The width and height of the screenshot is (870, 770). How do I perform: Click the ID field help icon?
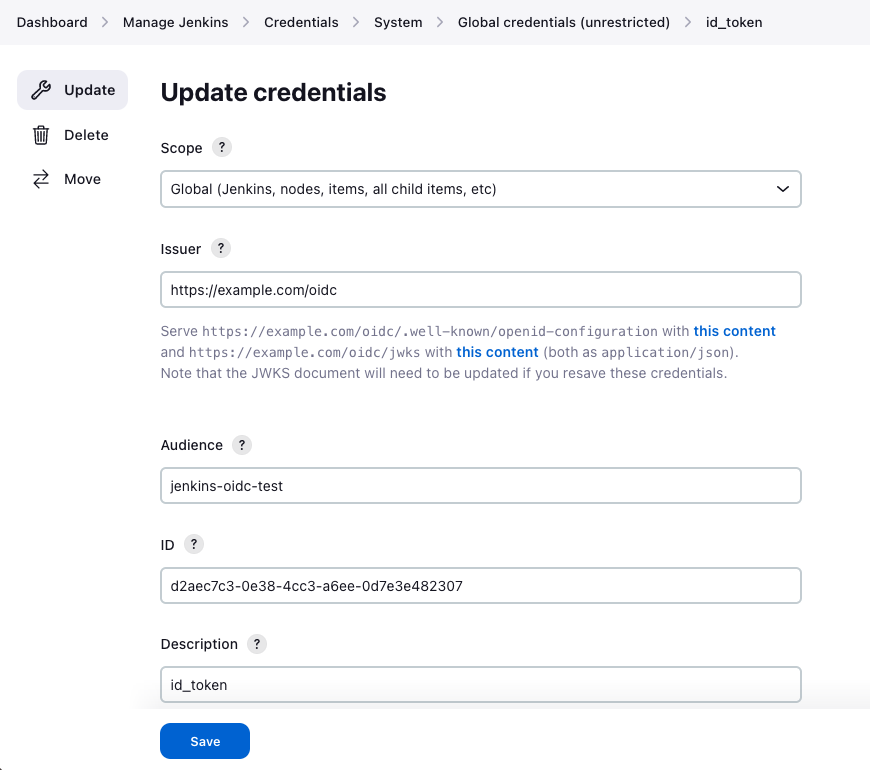click(x=194, y=544)
